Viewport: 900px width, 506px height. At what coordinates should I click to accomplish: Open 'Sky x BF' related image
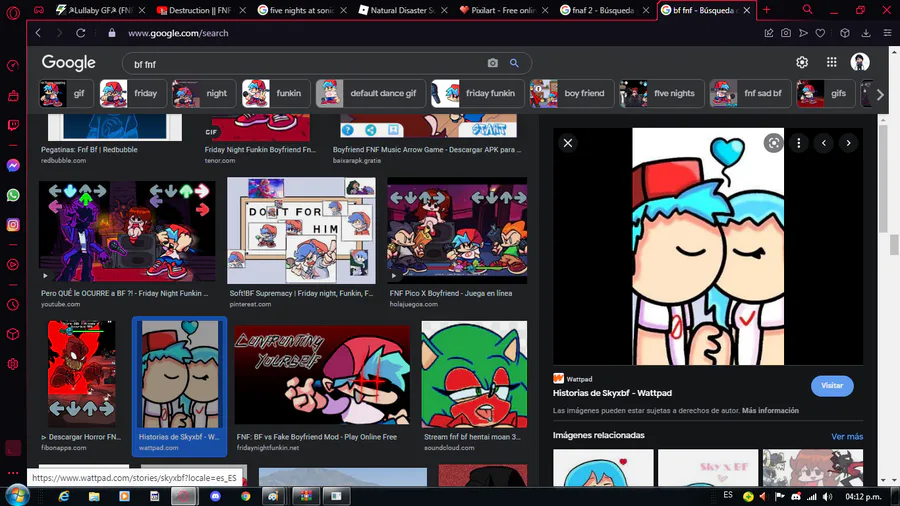click(x=708, y=468)
